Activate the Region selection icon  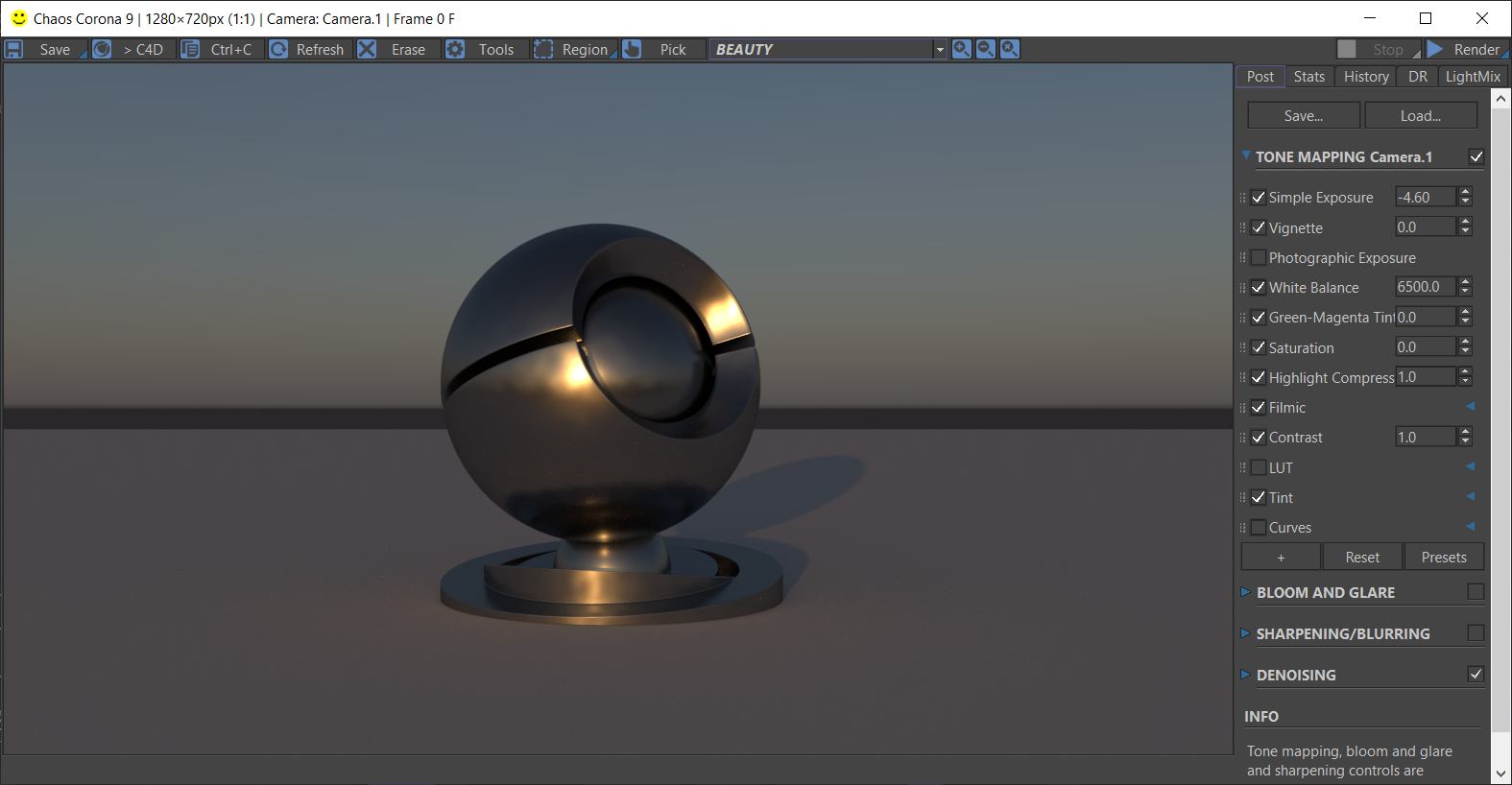(543, 49)
